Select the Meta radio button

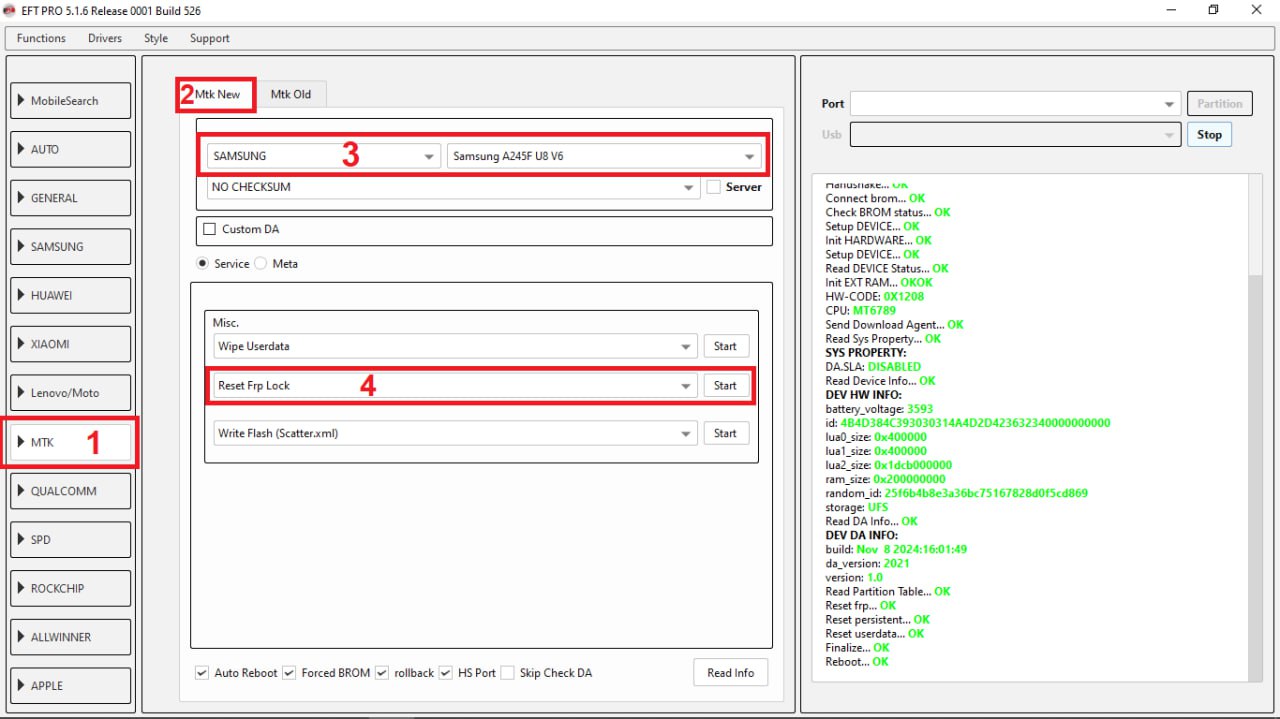point(261,264)
